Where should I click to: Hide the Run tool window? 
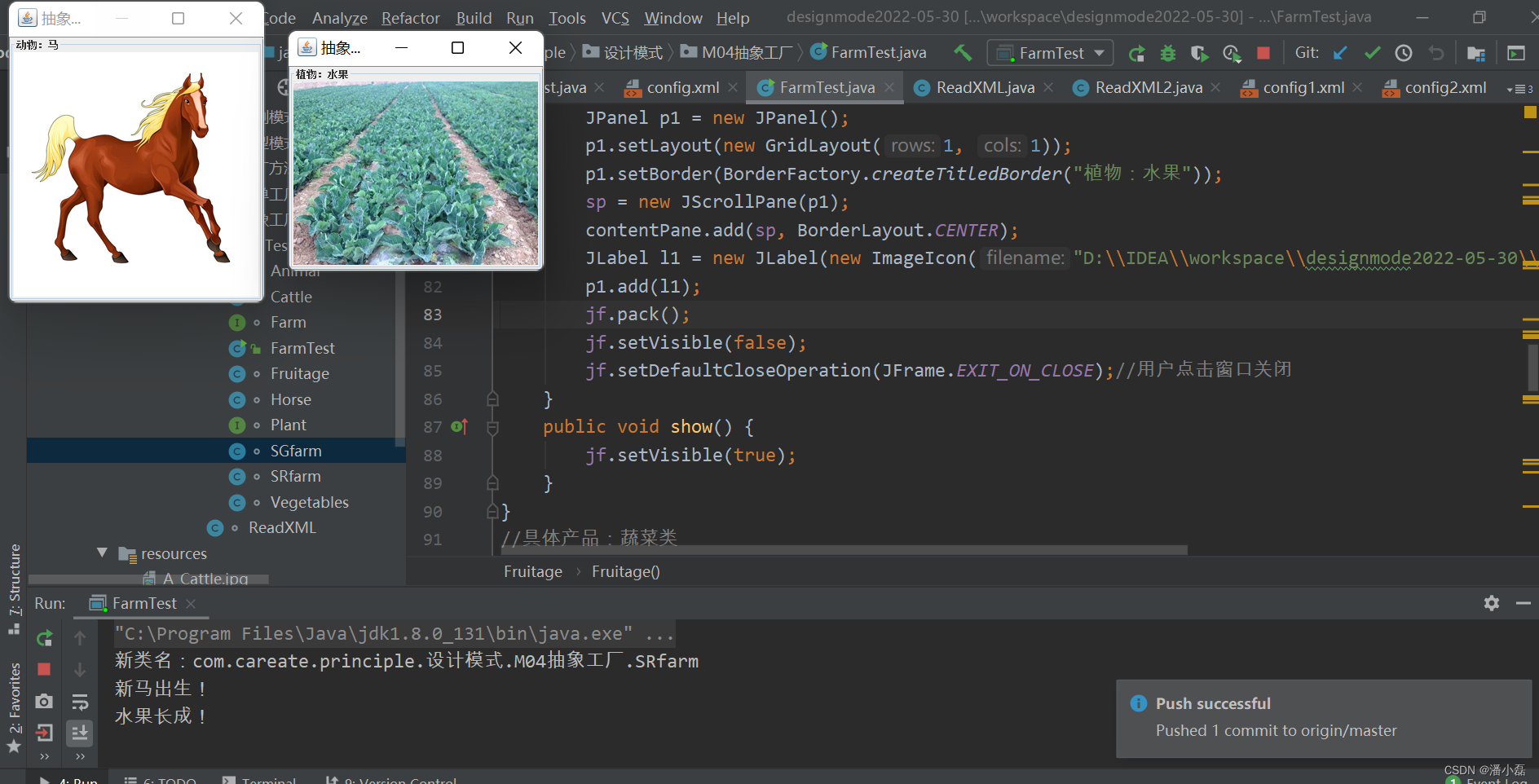point(1523,603)
